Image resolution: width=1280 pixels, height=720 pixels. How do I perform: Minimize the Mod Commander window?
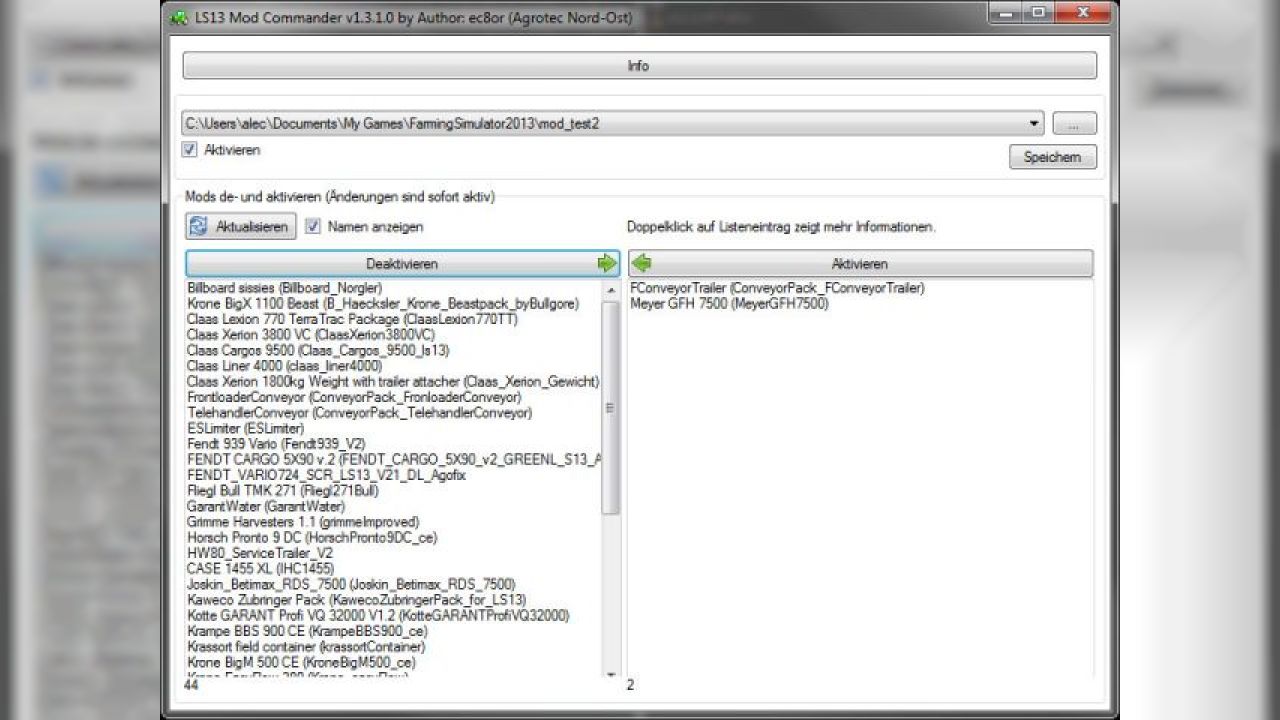[x=1006, y=13]
